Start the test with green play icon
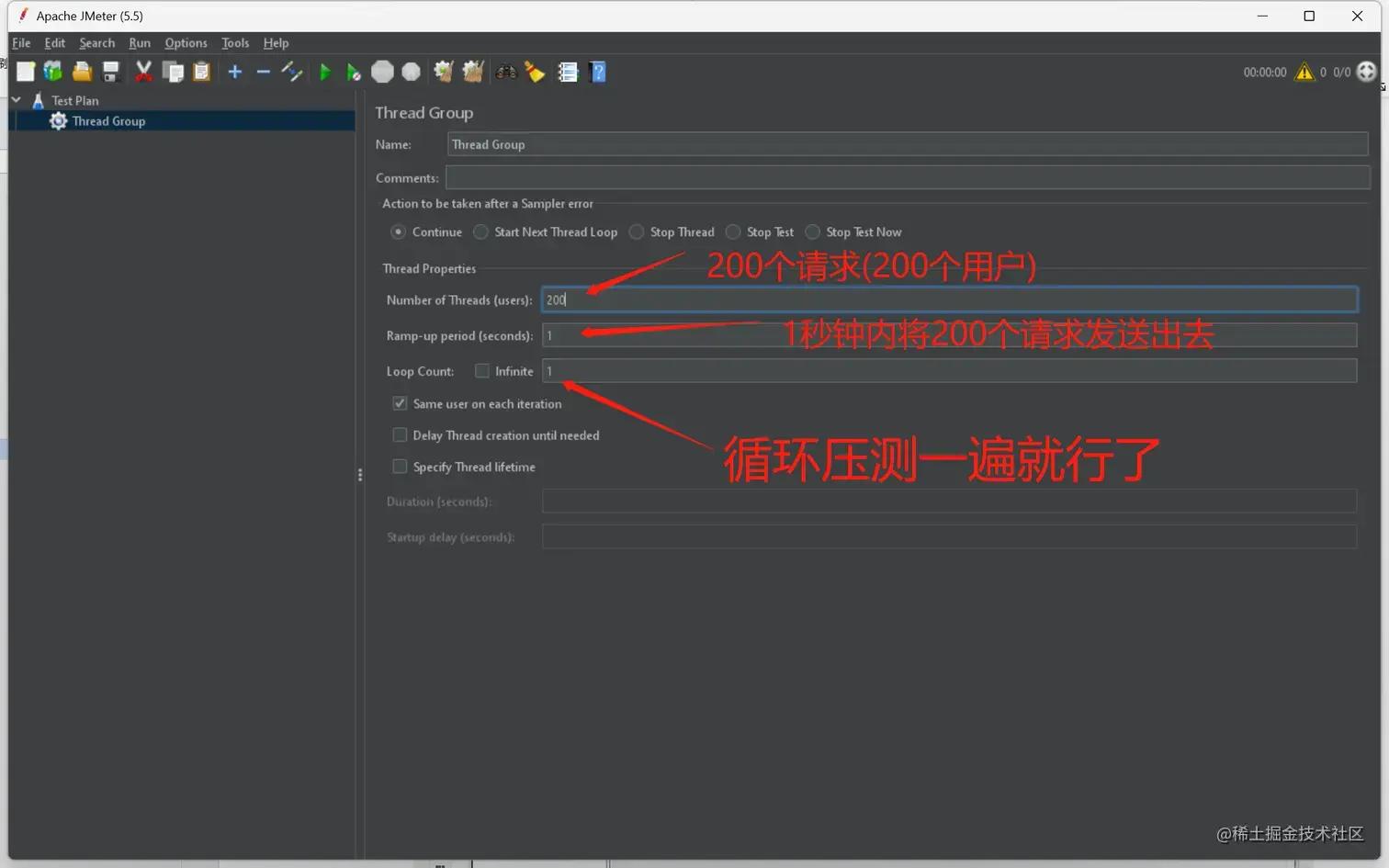 tap(324, 72)
